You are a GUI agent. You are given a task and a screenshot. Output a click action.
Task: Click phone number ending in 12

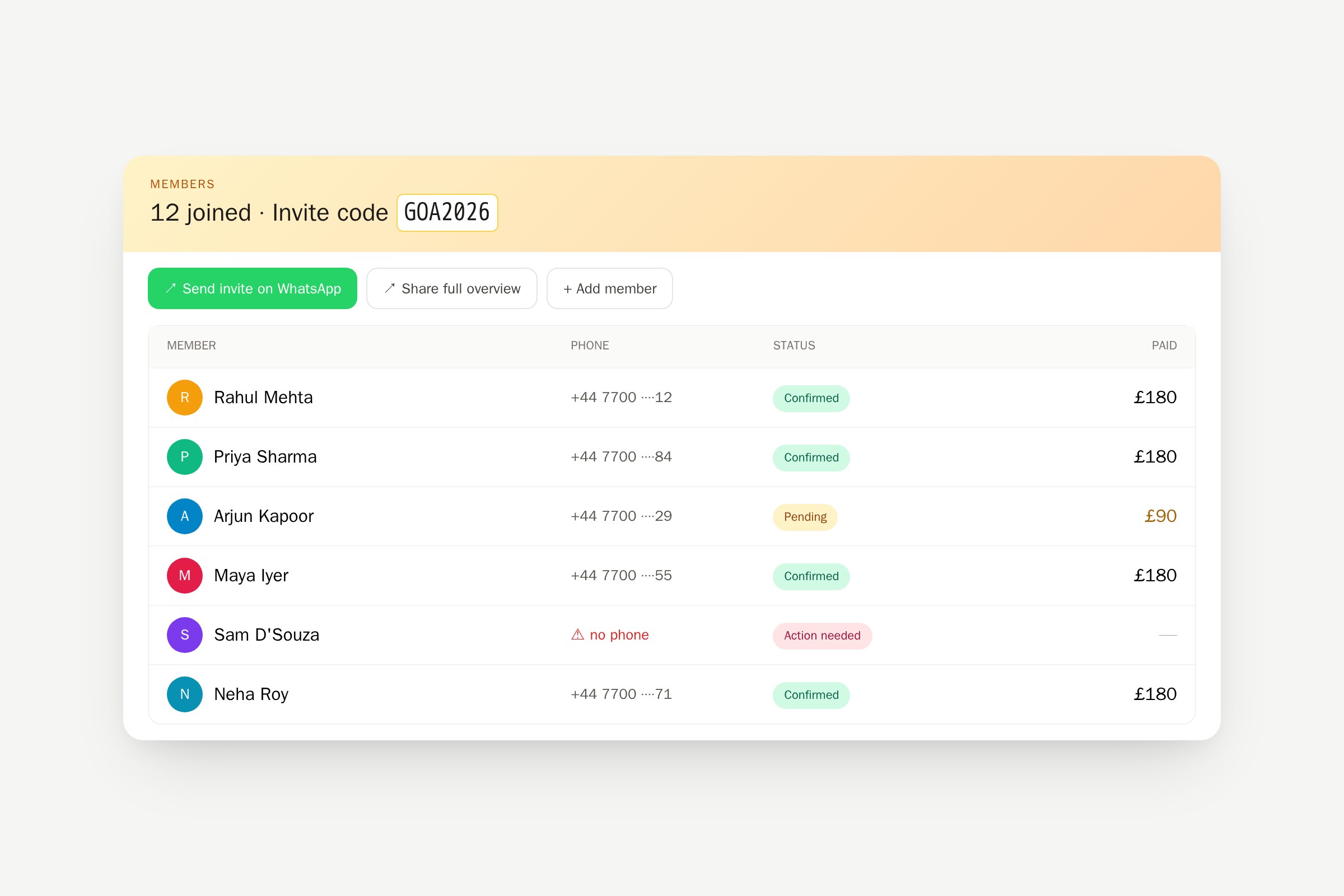(621, 398)
